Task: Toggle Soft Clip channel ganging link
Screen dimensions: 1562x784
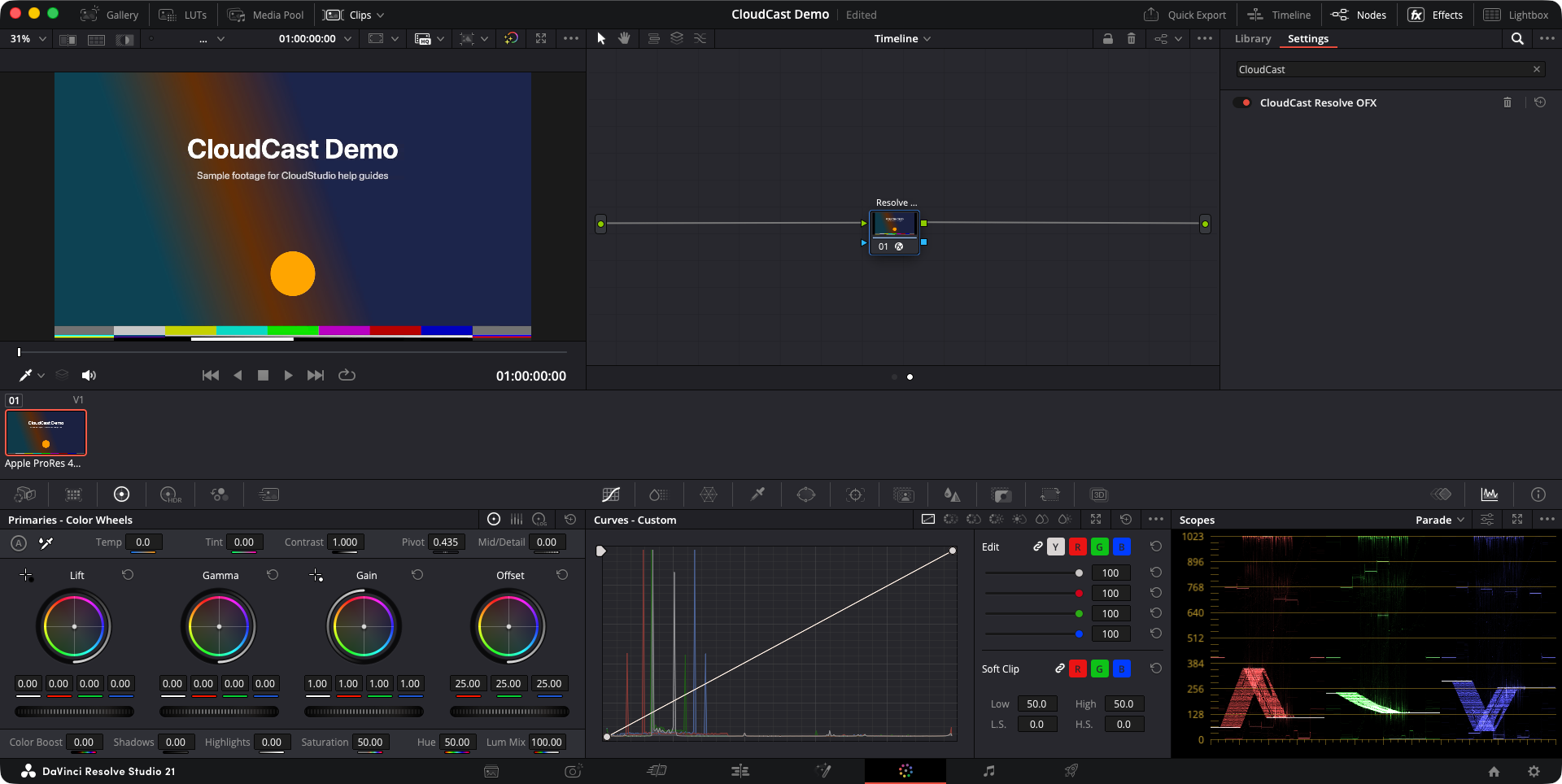Action: point(1060,669)
